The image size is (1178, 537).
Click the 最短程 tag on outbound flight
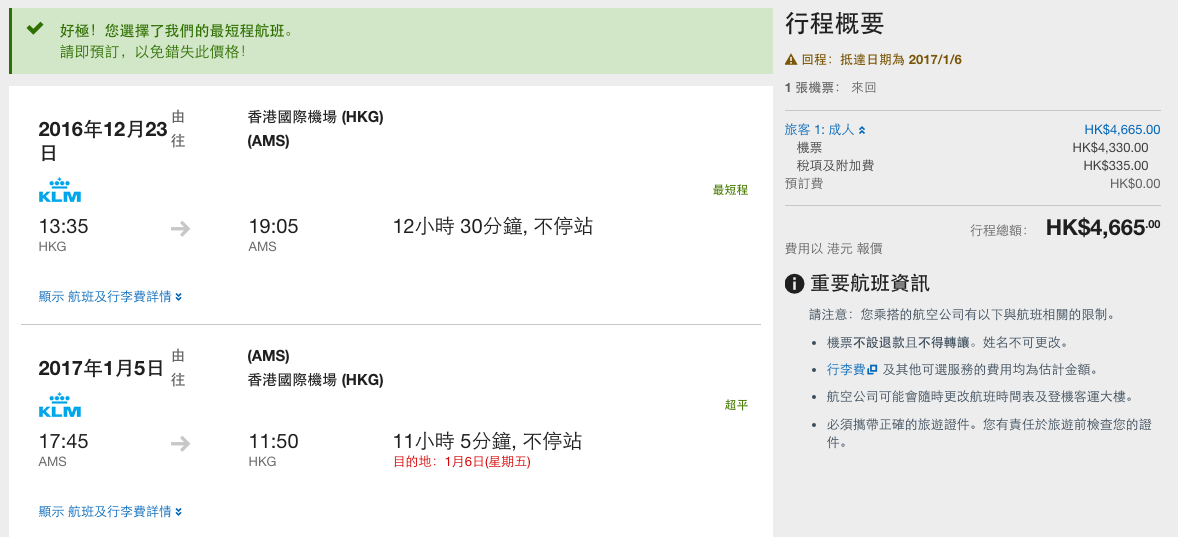[730, 190]
